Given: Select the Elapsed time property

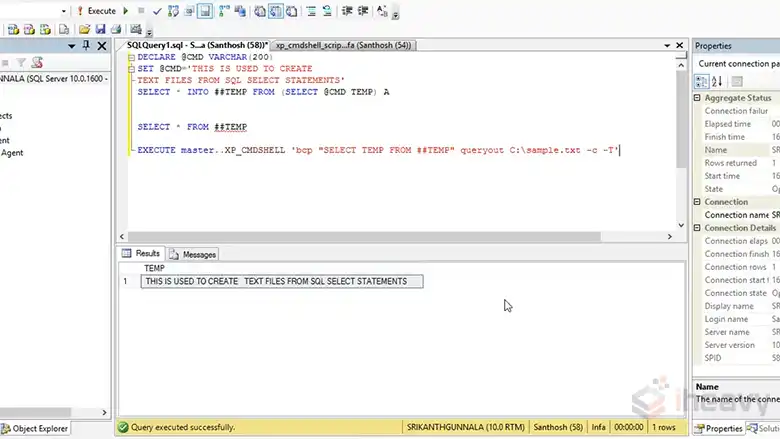Looking at the screenshot, I should pos(741,124).
